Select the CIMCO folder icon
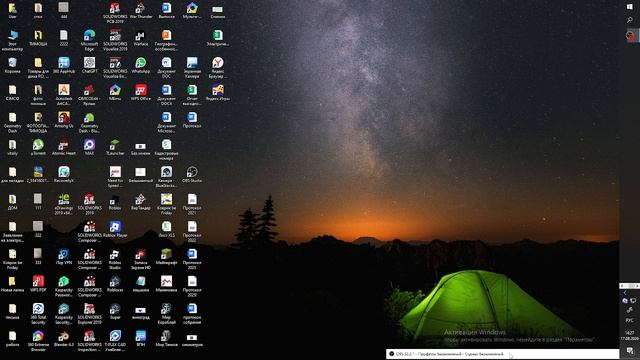Screen dimensions: 640x360 coord(12,93)
